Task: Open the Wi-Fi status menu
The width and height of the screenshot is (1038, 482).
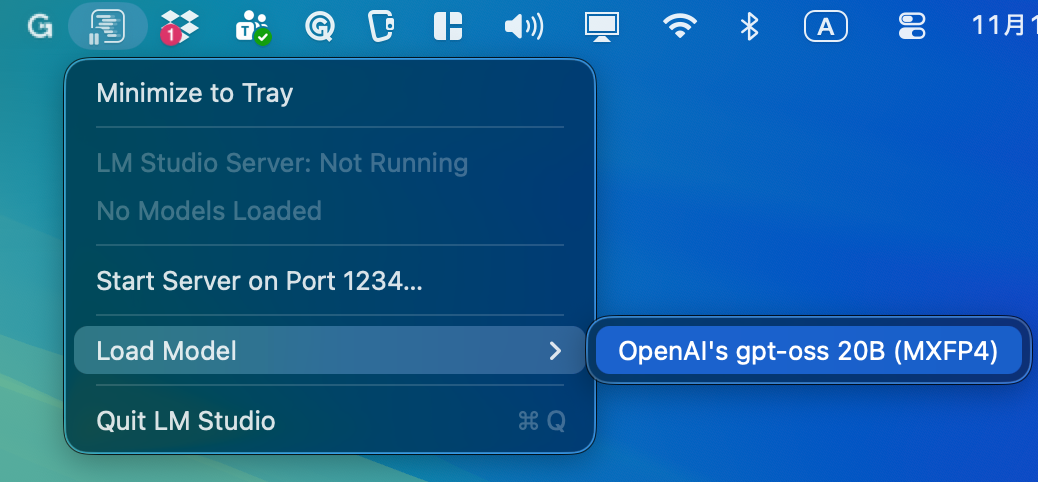Action: point(679,26)
